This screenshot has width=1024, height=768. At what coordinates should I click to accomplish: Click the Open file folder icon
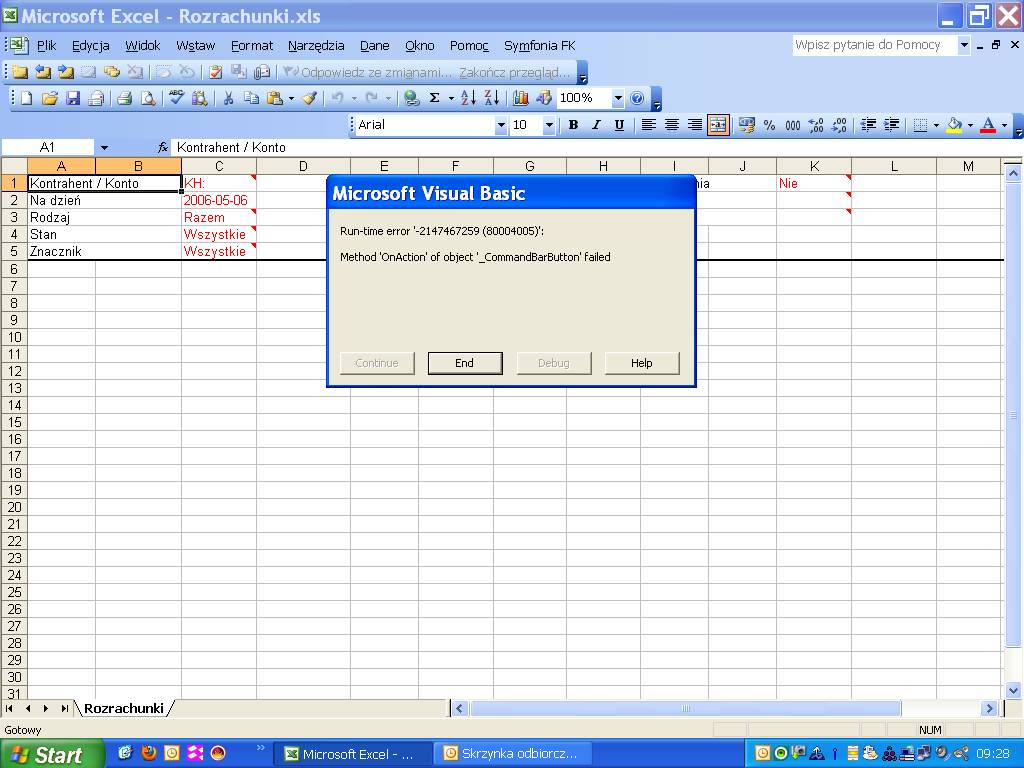pos(50,99)
